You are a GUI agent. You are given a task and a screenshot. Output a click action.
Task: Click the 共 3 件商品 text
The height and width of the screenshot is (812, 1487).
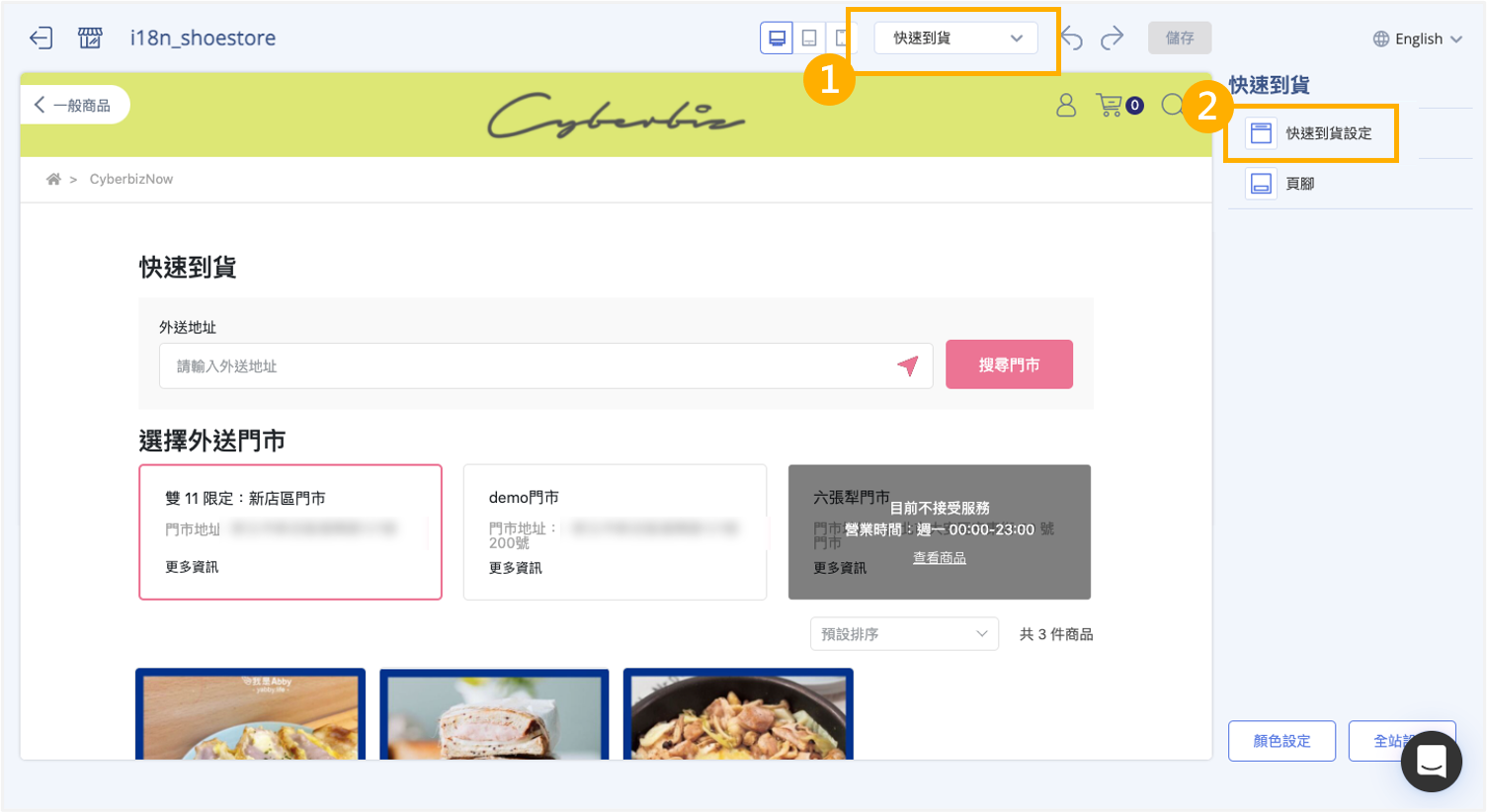[x=1056, y=634]
